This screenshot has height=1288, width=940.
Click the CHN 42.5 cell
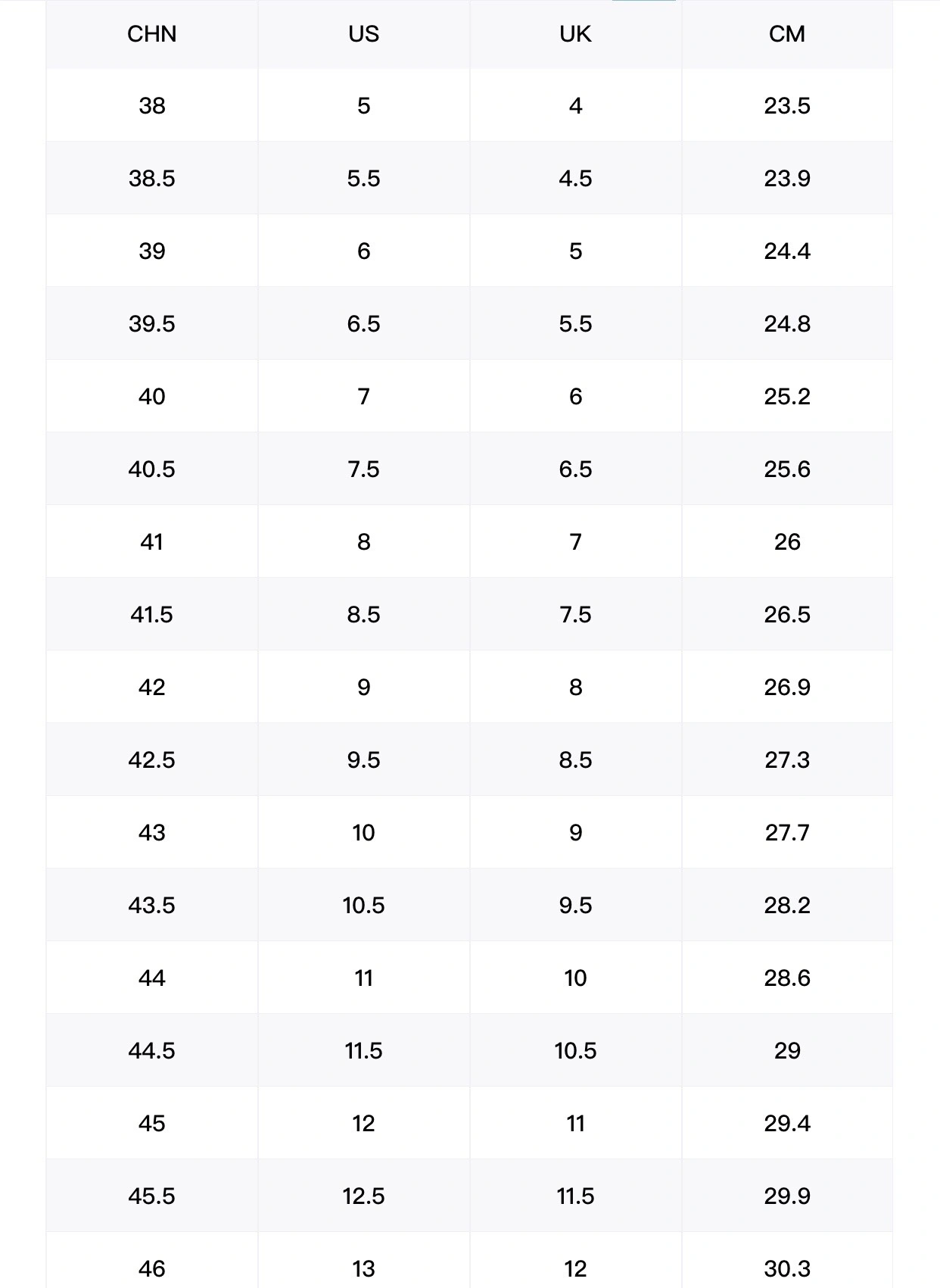151,759
